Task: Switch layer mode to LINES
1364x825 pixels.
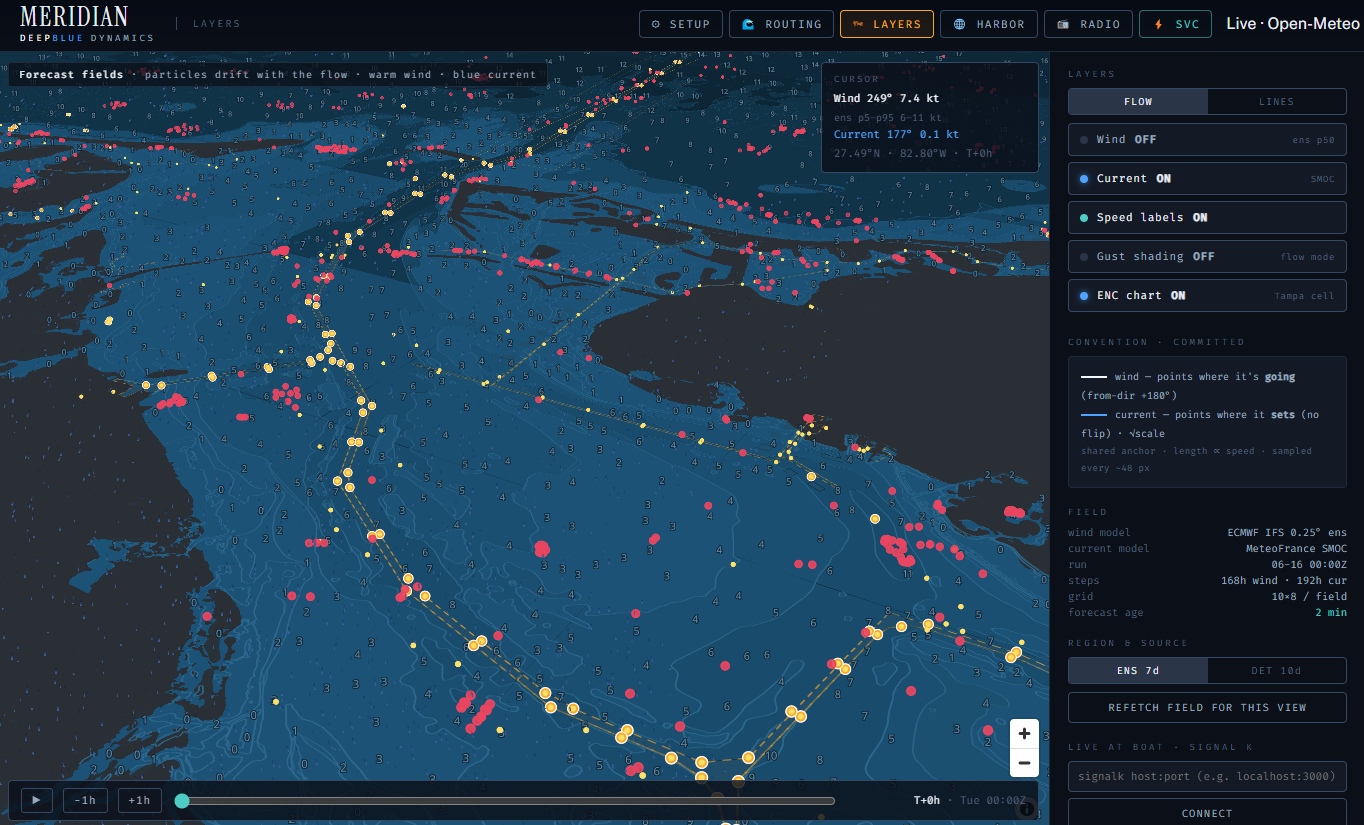Action: coord(1276,101)
